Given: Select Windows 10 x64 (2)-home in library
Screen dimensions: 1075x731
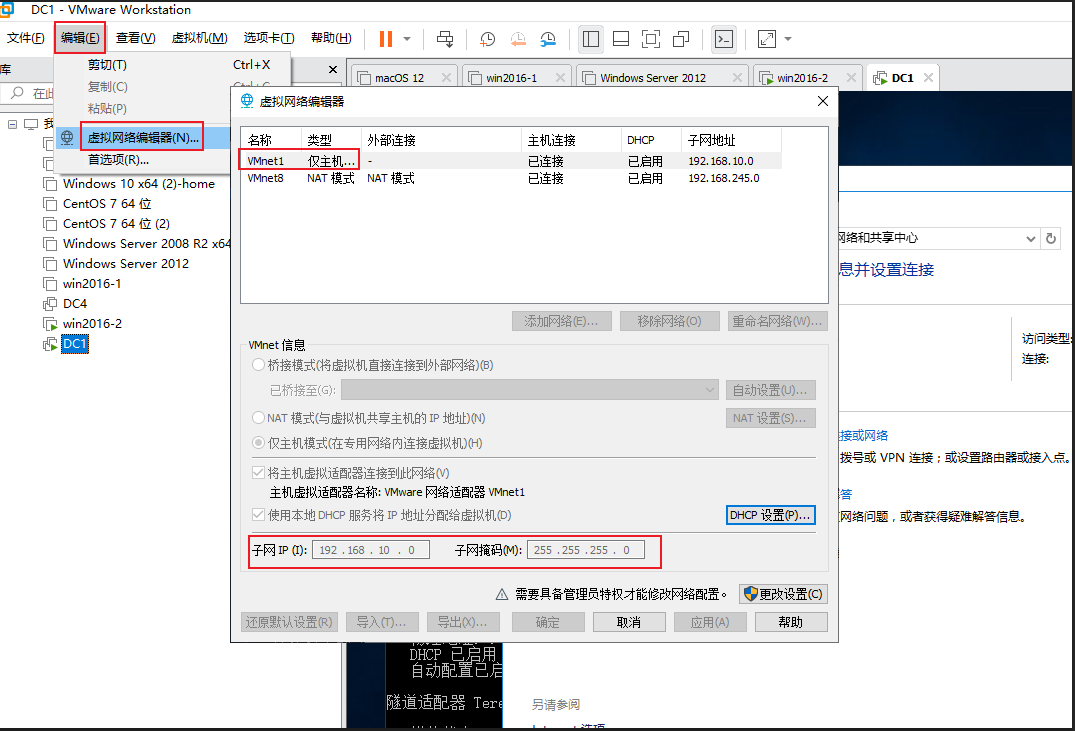Looking at the screenshot, I should point(138,184).
